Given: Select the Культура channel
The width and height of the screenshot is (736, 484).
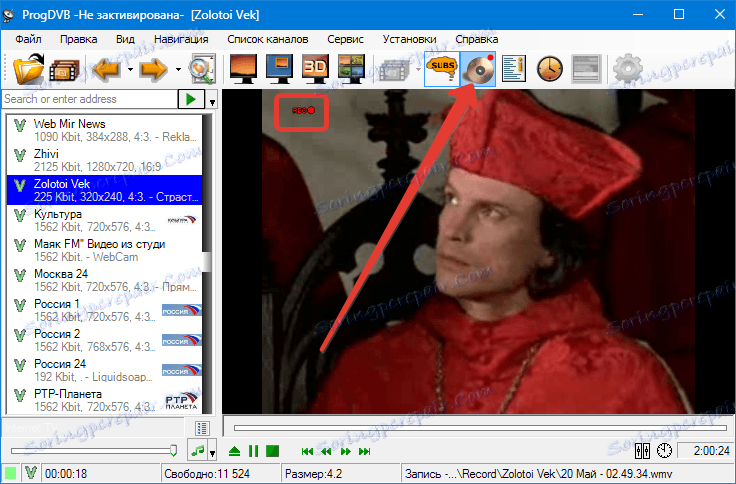Looking at the screenshot, I should click(x=105, y=220).
